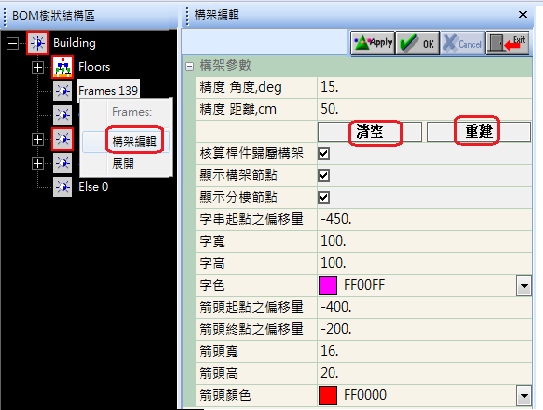543x410 pixels.
Task: Click the Building node icon
Action: click(37, 43)
